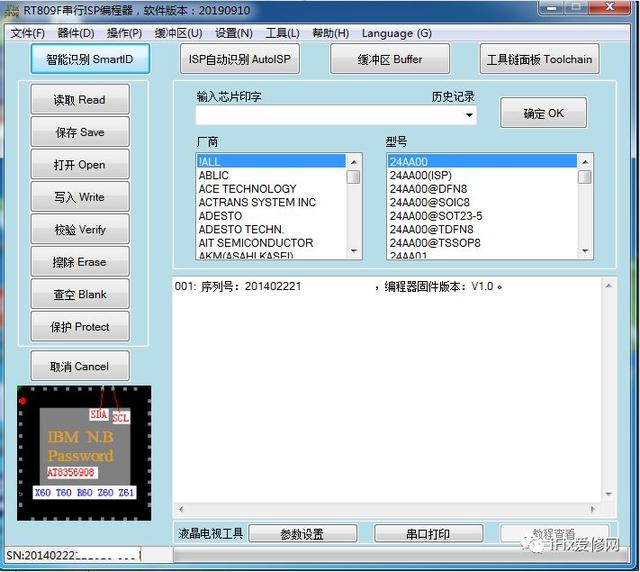
Task: Click log horizontal scroll right arrow
Action: tap(593, 509)
